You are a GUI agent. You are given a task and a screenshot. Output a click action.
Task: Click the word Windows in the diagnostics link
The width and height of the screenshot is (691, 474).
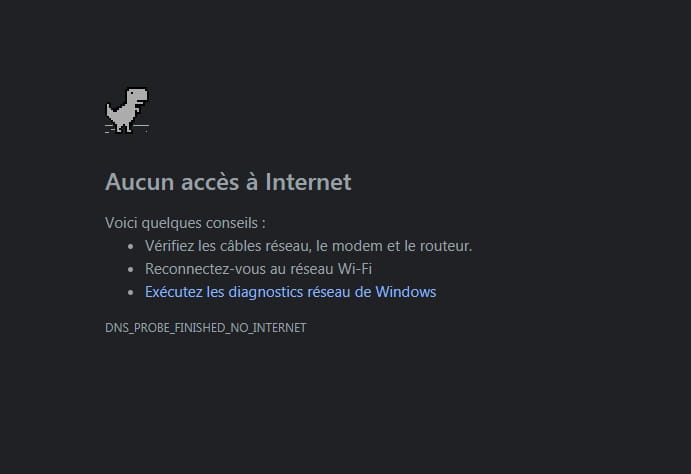coord(405,292)
